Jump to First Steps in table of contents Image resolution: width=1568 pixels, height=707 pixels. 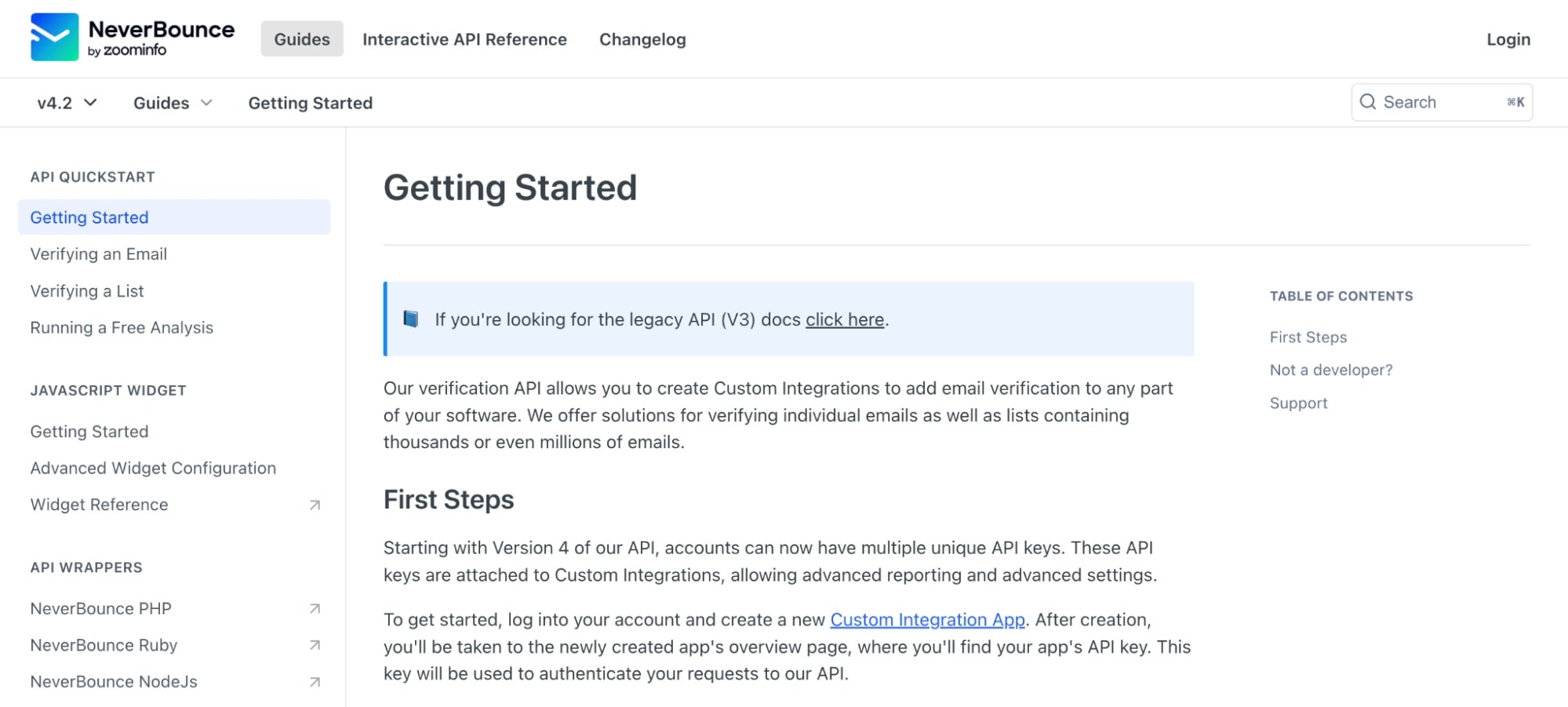[x=1308, y=337]
